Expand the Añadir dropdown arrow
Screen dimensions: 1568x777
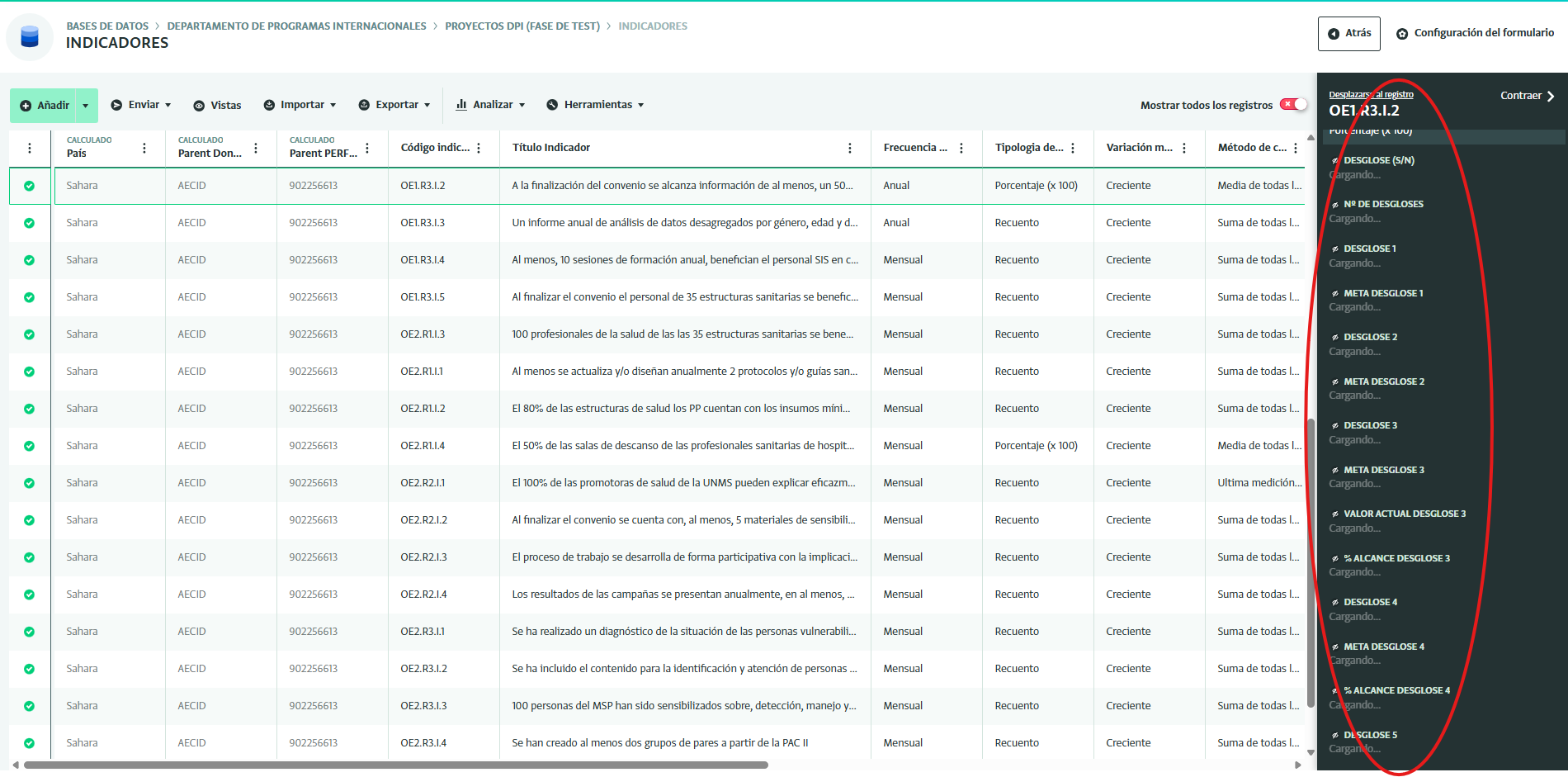pyautogui.click(x=86, y=106)
